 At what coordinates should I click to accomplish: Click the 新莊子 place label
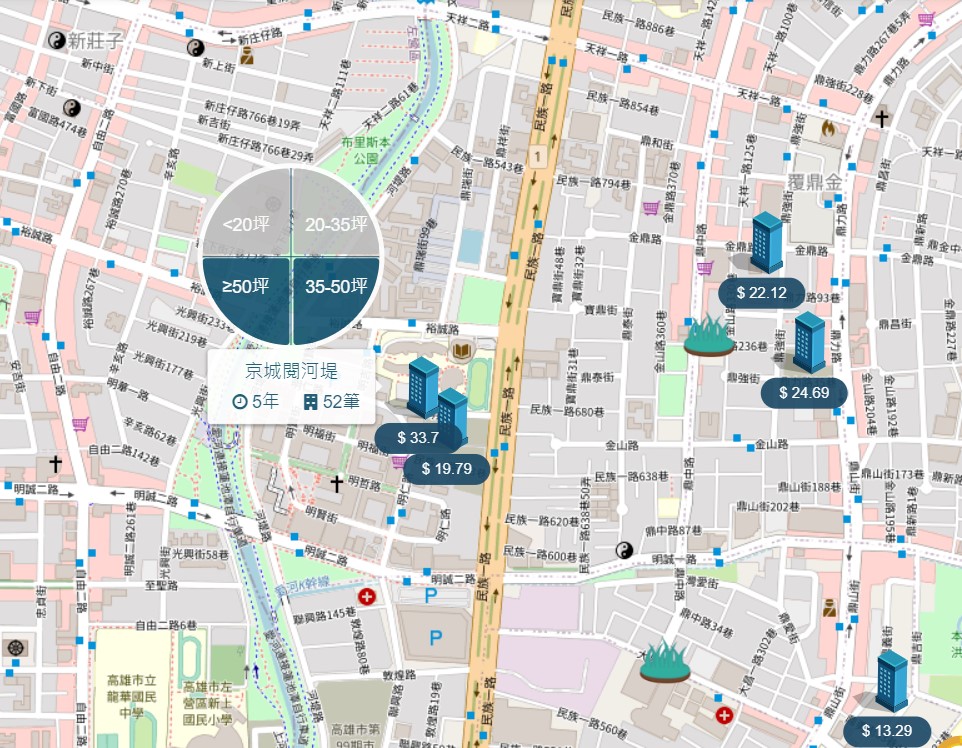click(95, 40)
